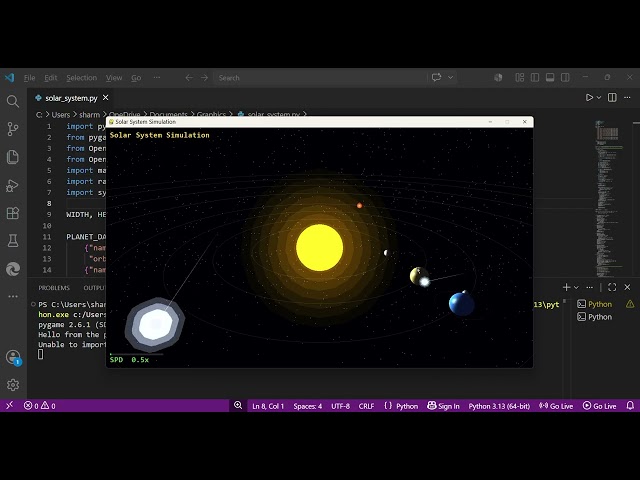This screenshot has width=640, height=480.
Task: Select Python 3.13 (64-bit) interpreter
Action: 499,406
